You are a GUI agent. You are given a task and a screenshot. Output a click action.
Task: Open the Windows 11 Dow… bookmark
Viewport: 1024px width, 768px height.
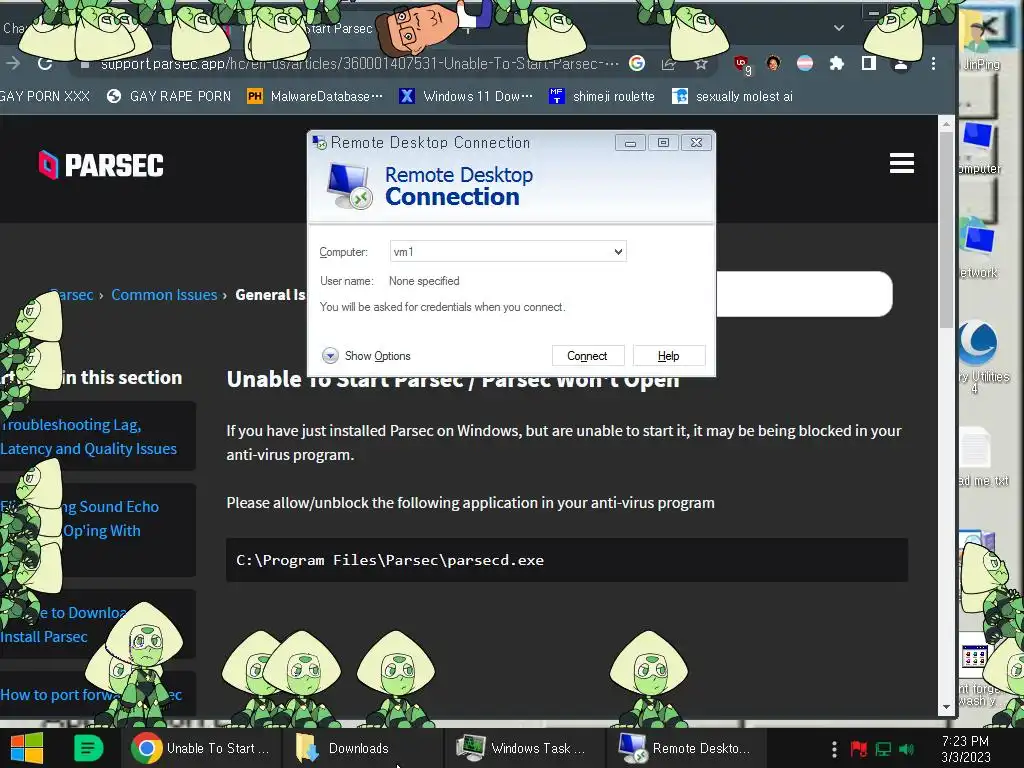[466, 97]
